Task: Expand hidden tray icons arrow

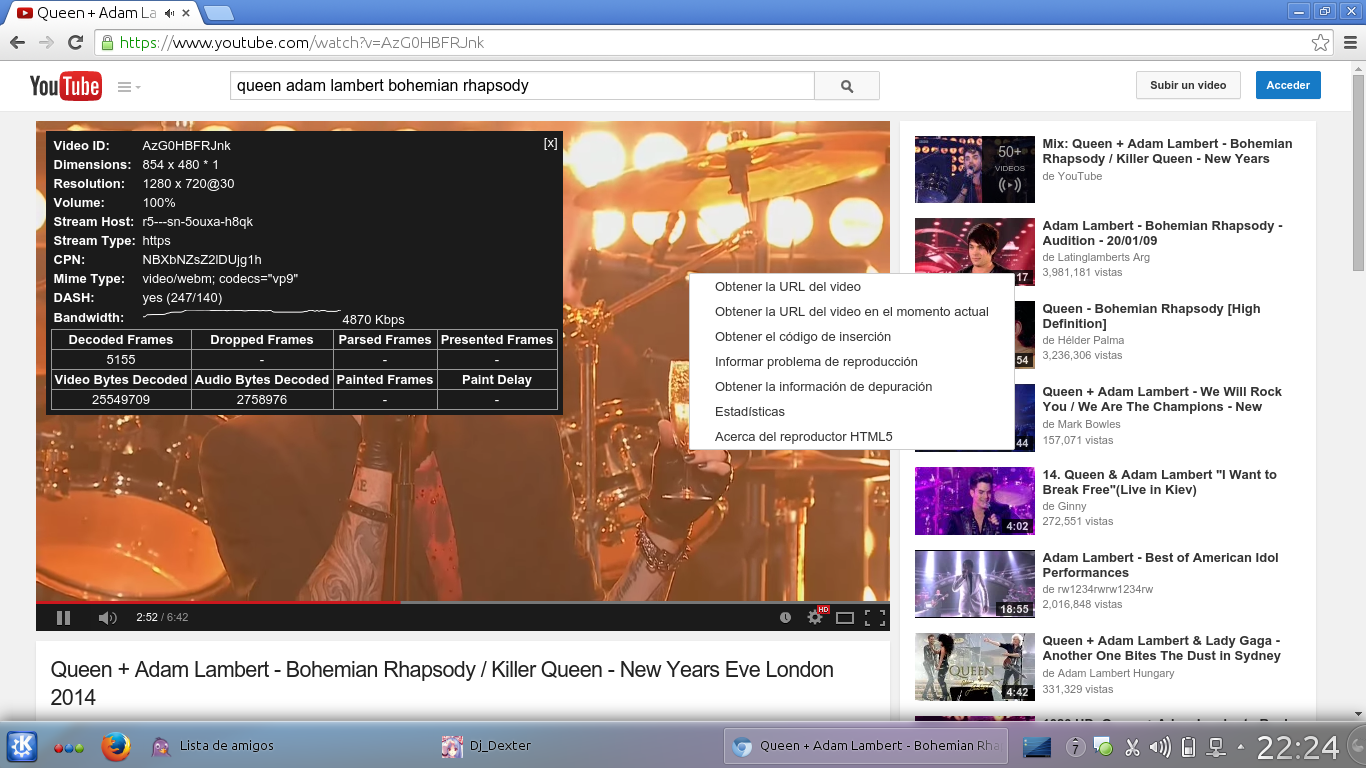Action: pyautogui.click(x=1241, y=747)
